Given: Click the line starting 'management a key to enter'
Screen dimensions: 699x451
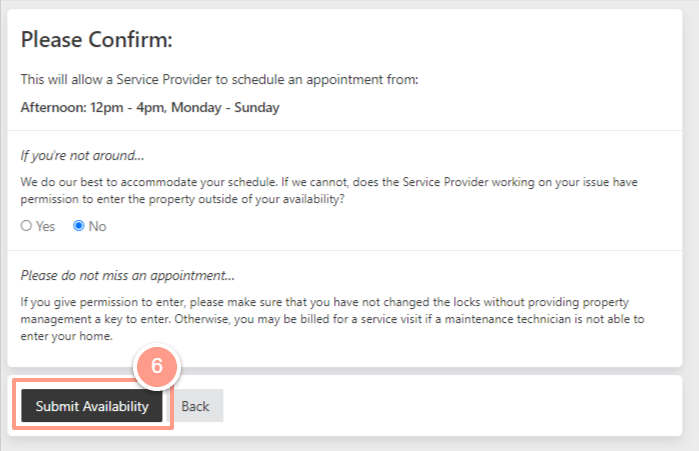Looking at the screenshot, I should click(333, 319).
